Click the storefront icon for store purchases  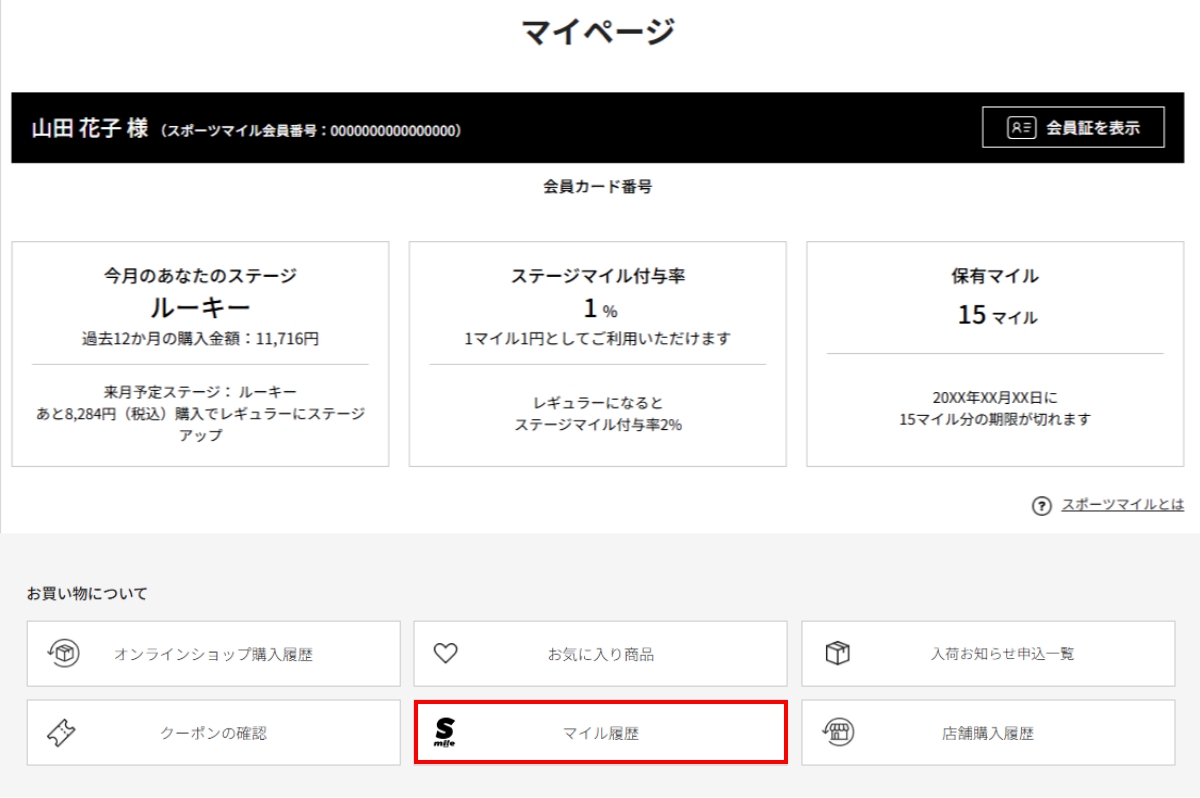(836, 733)
